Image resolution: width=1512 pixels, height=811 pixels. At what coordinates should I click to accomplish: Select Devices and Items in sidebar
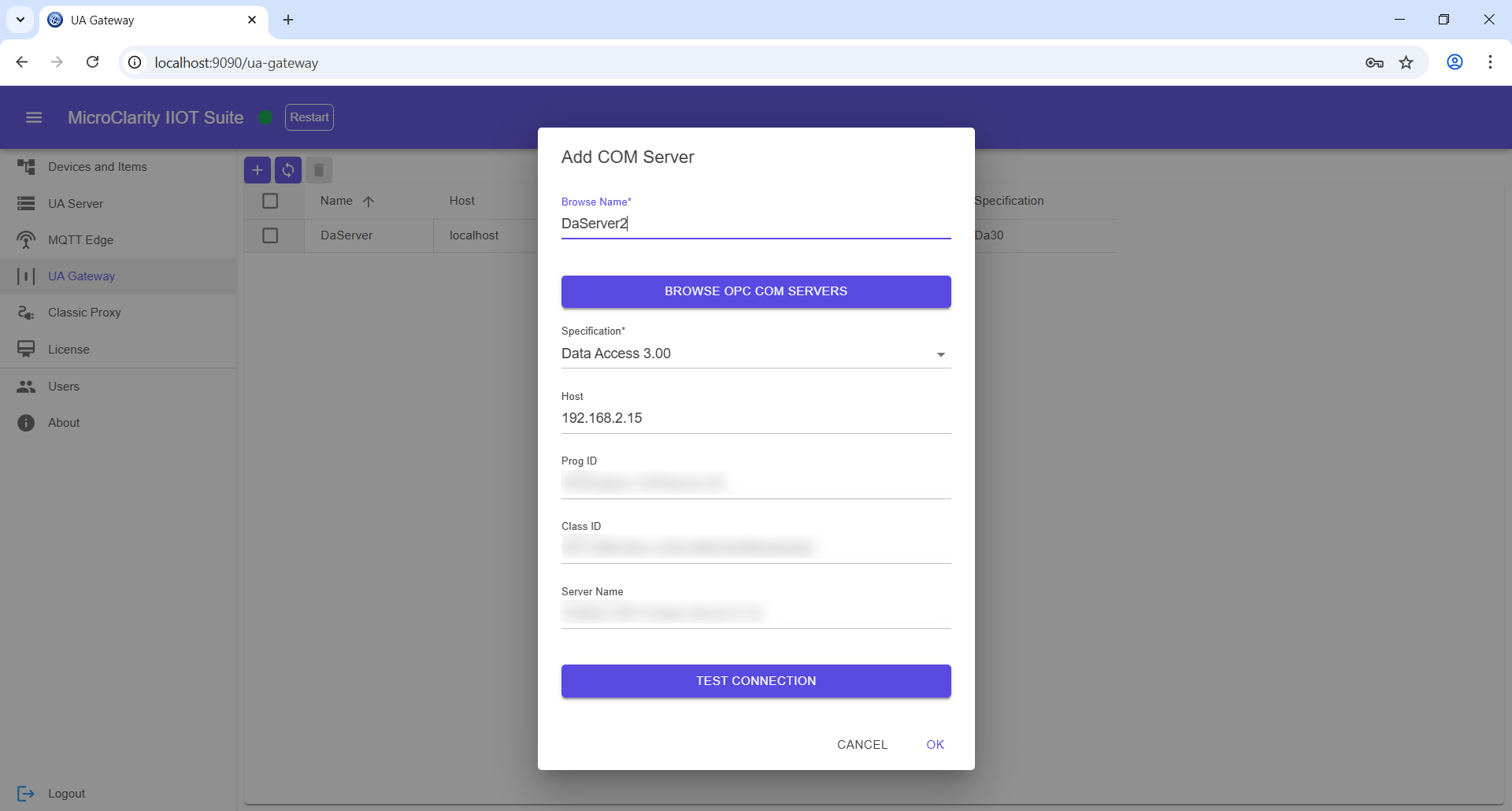[x=97, y=166]
